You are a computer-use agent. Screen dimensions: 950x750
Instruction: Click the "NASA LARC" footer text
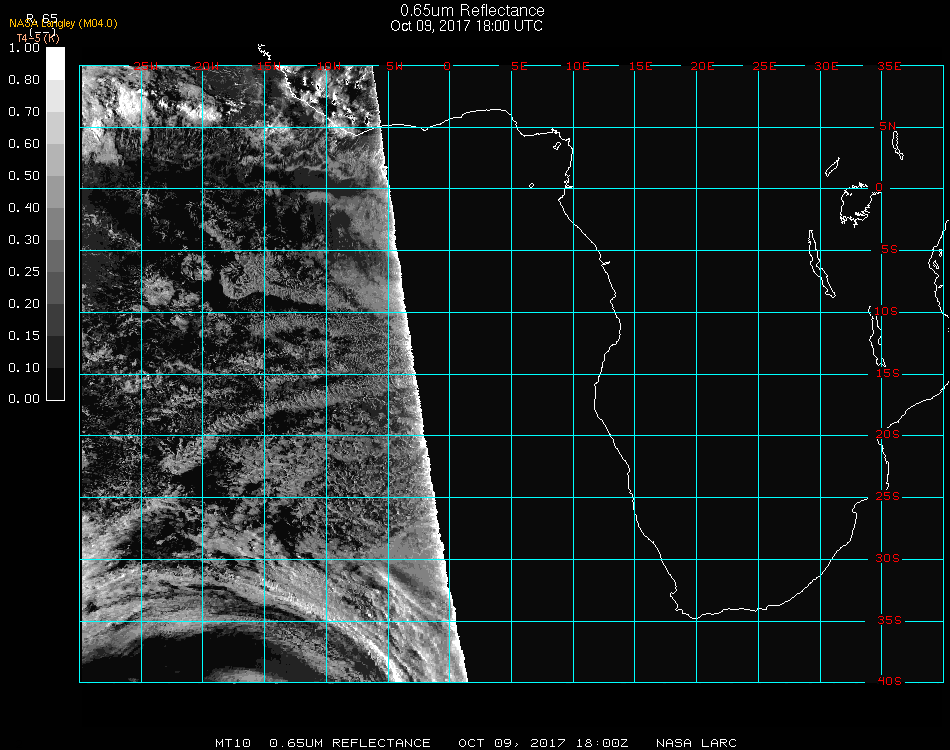(696, 743)
